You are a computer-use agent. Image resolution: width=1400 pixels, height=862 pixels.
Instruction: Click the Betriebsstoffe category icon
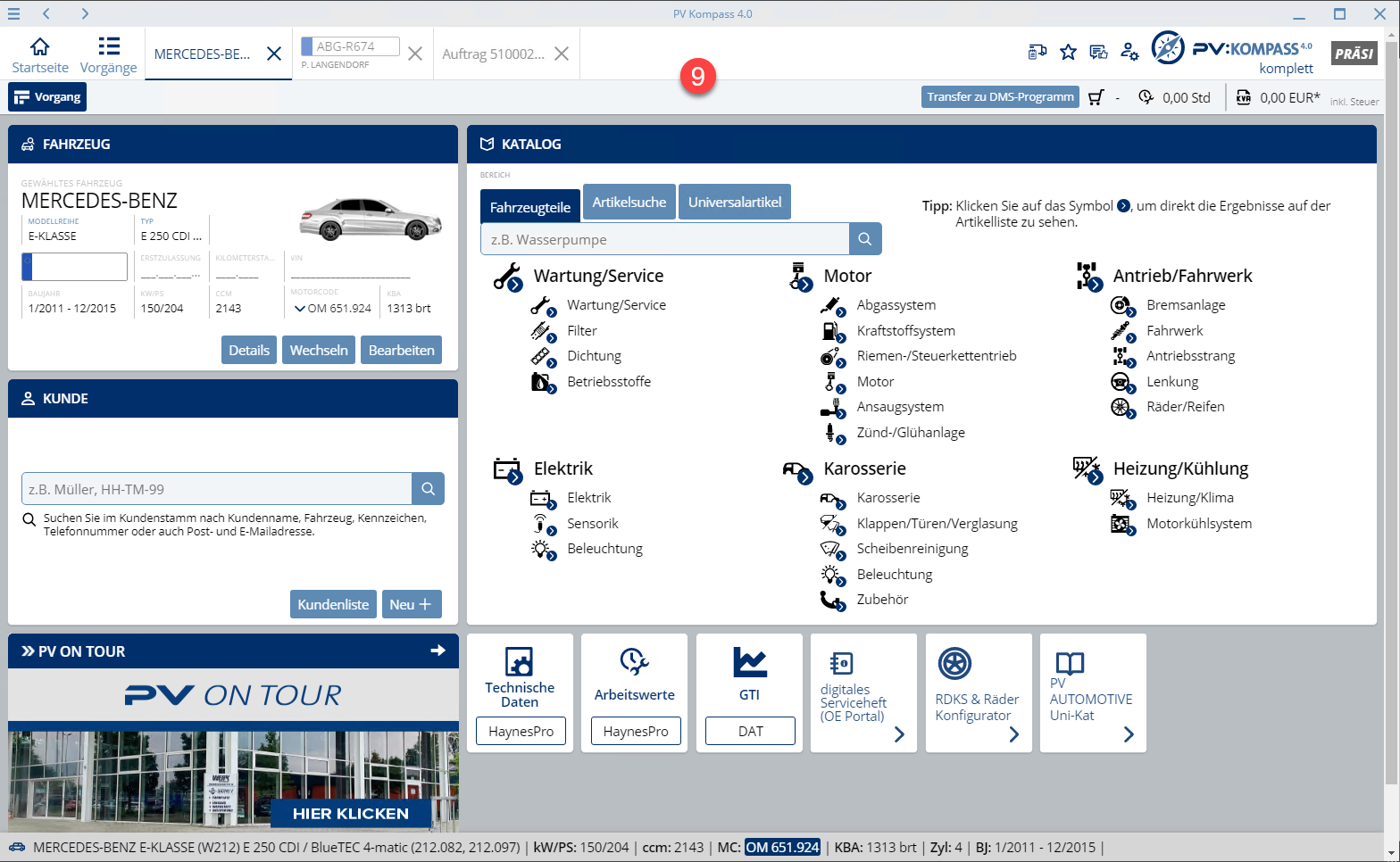coord(543,382)
